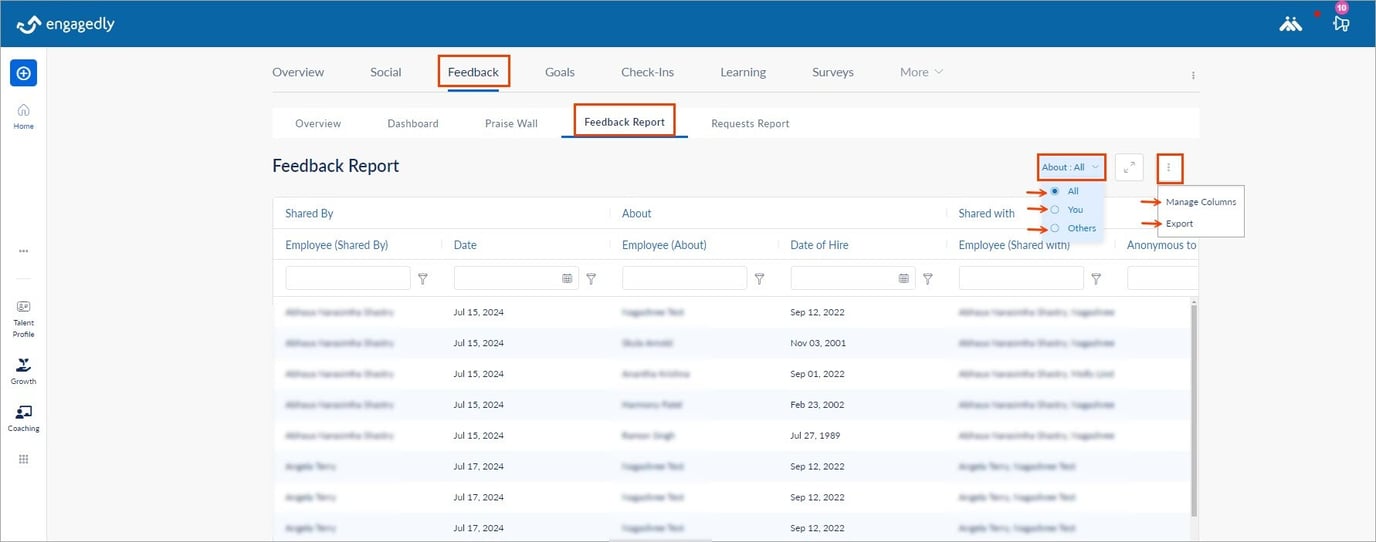The image size is (1376, 542).
Task: Click Feb 23, 2002 hire date cell
Action: point(817,405)
